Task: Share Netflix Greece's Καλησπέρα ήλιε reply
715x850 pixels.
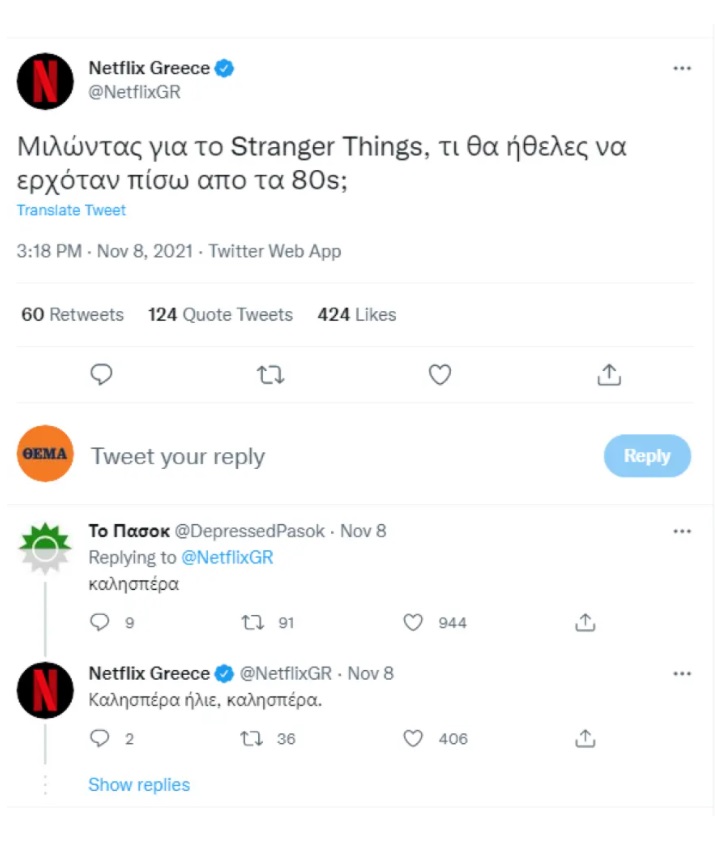Action: point(585,739)
